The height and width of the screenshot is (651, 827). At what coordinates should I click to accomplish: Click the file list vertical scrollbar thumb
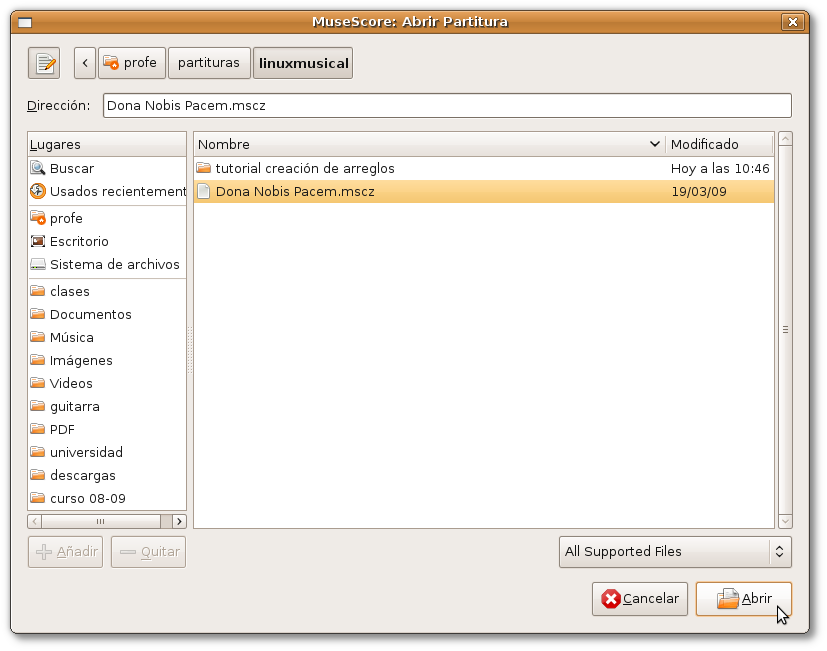(x=785, y=330)
